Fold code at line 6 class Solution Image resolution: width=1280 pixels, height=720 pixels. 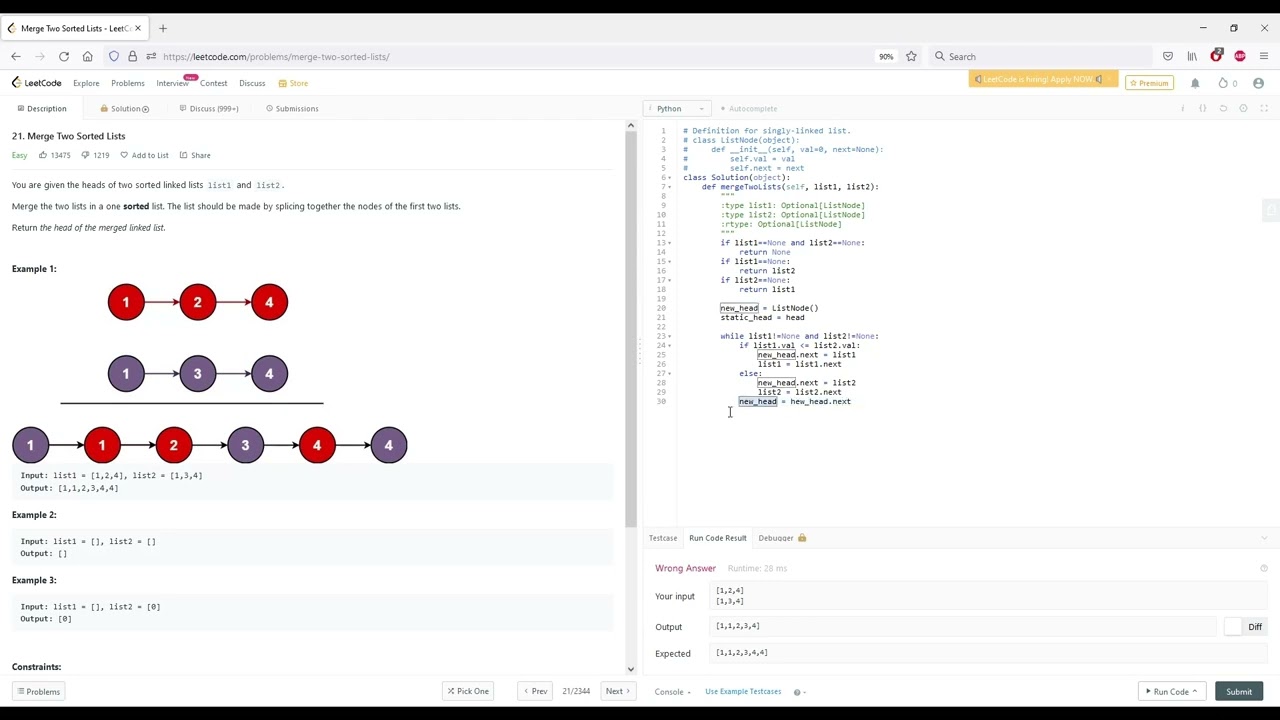(x=670, y=177)
